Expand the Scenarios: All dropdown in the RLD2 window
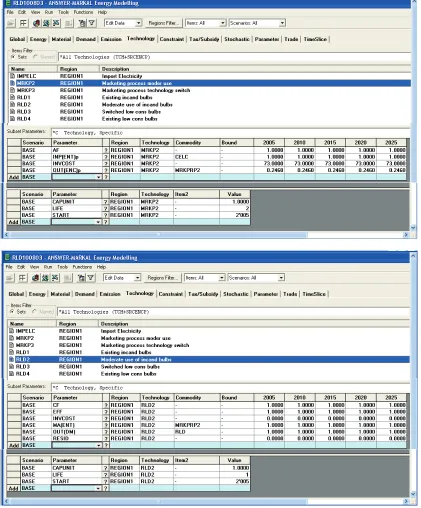The width and height of the screenshot is (421, 508). pos(256,278)
